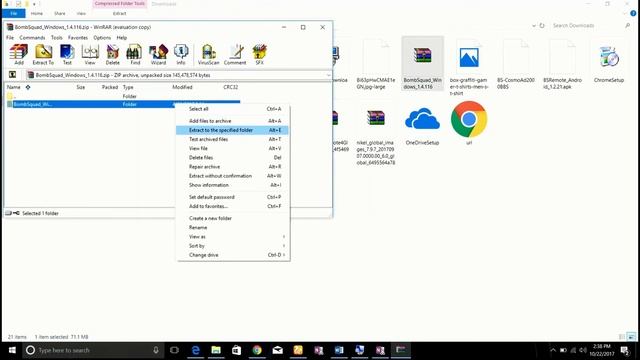Sort the archive list by Name column
640x360 pixels.
click(x=13, y=87)
